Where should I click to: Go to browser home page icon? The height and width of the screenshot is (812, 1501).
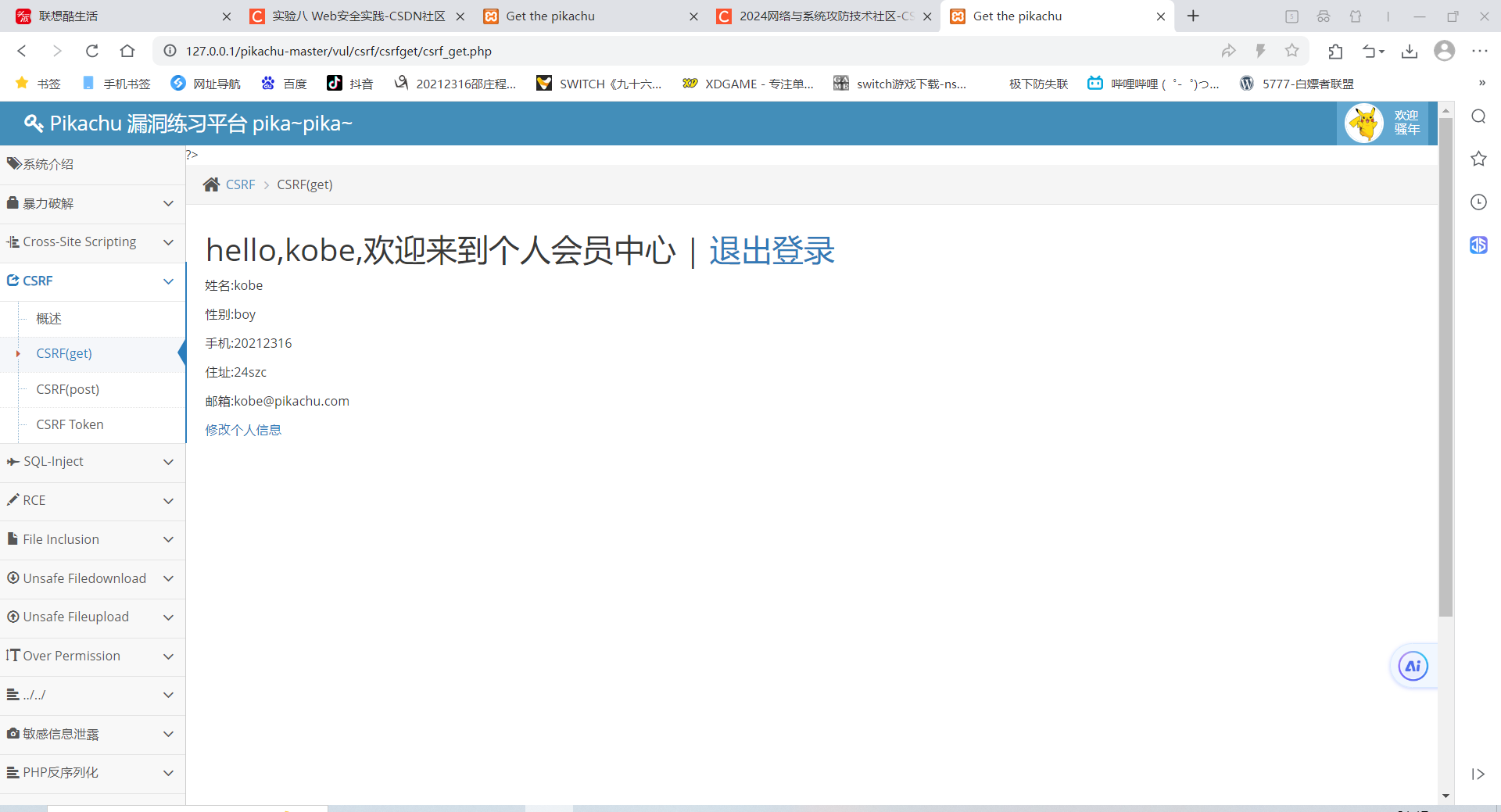tap(127, 51)
